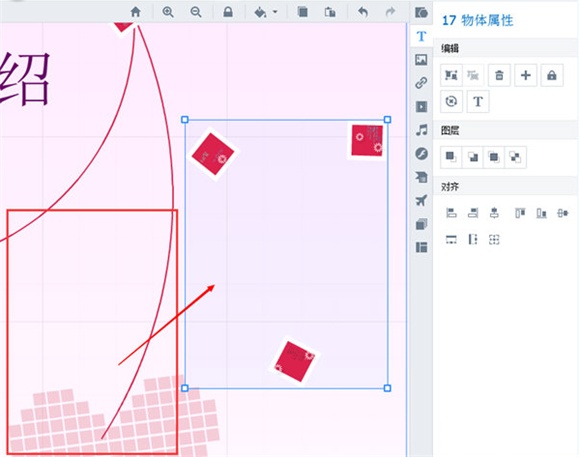
Task: Click the 图层 section header
Action: pos(450,130)
